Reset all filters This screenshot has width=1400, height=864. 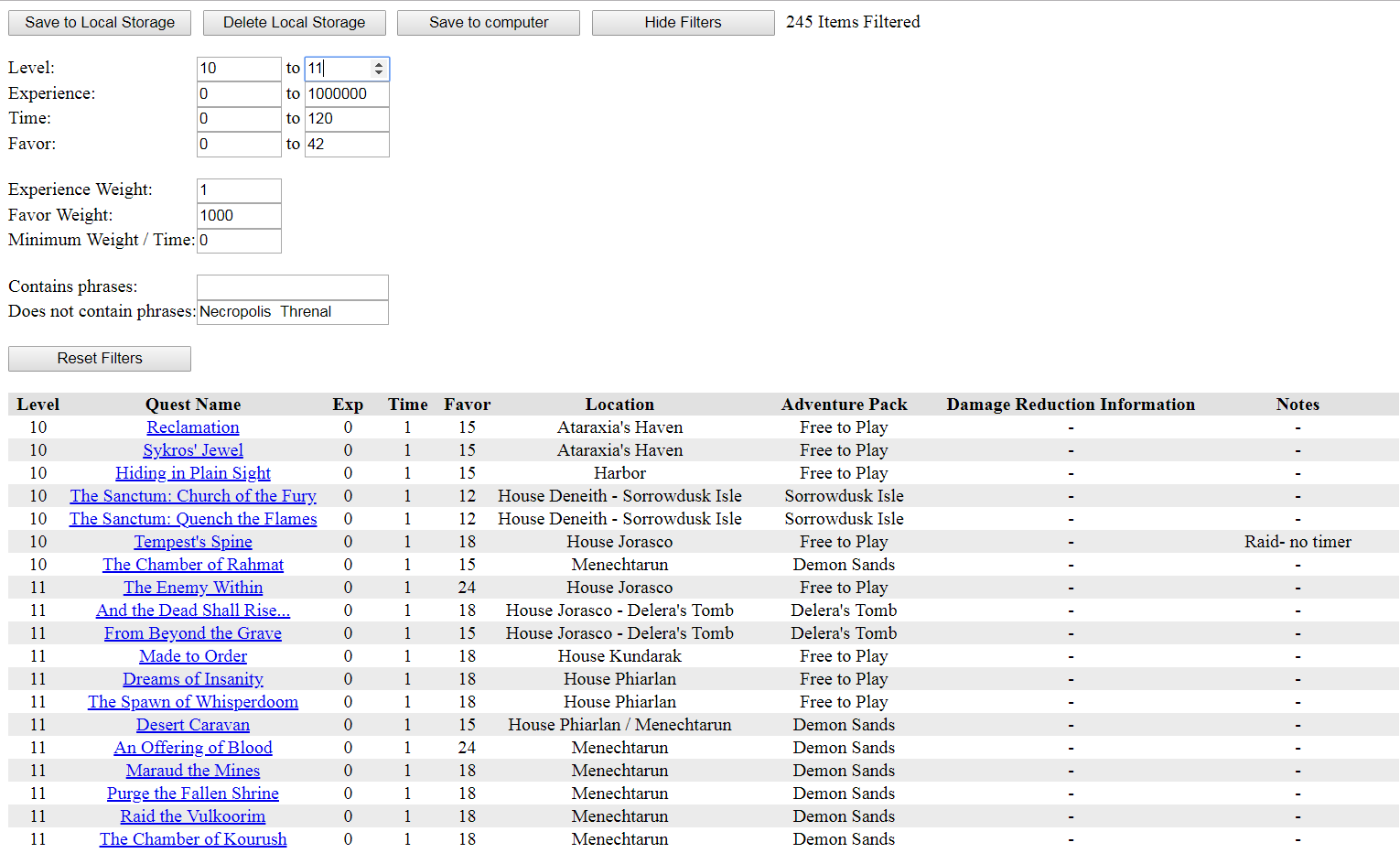(x=100, y=359)
